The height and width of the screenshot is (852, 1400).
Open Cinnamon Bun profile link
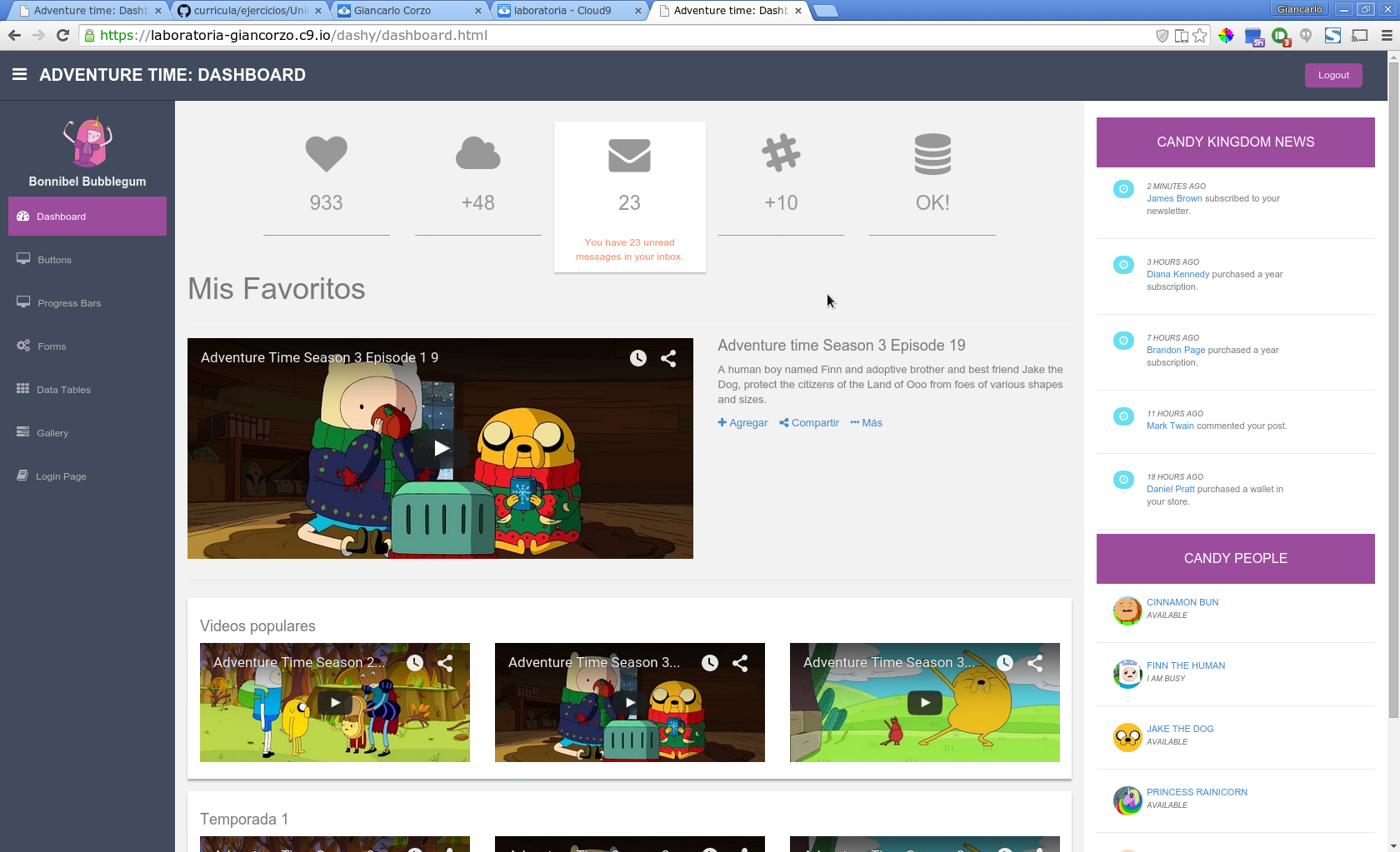1182,602
